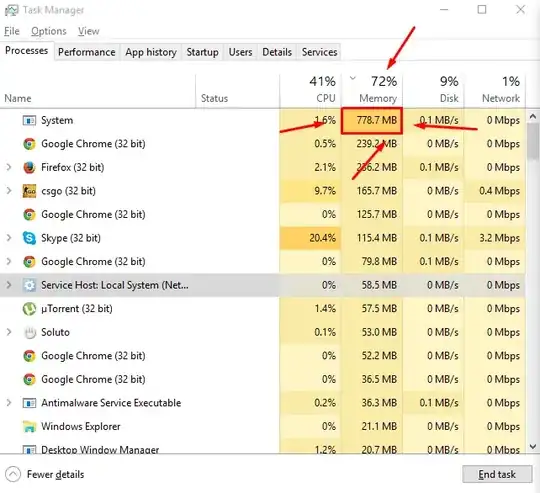The height and width of the screenshot is (493, 540).
Task: Expand the Firefox (32 bit) process group
Action: click(x=9, y=167)
